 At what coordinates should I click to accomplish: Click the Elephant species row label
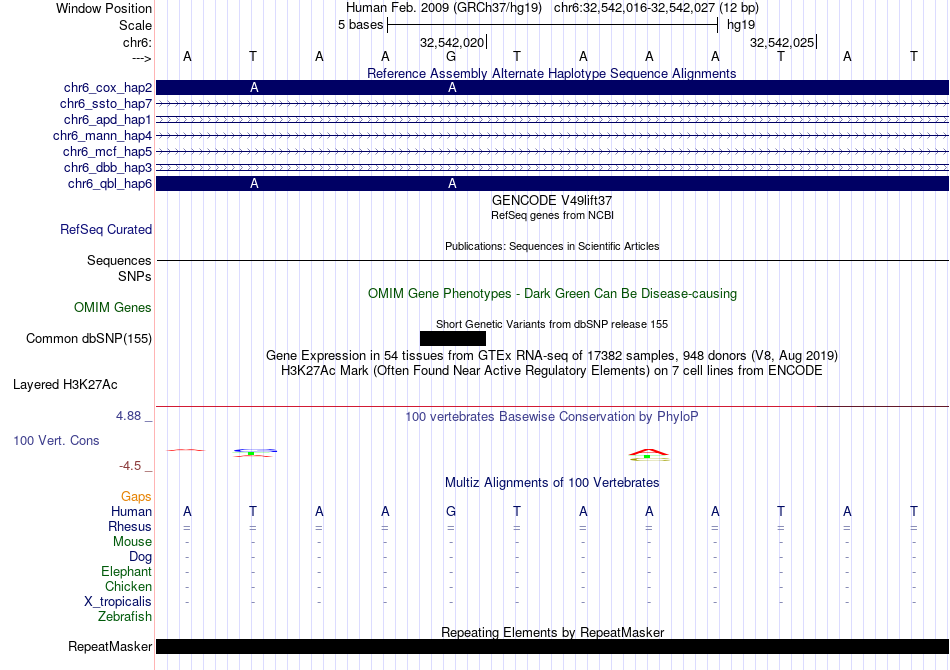126,572
